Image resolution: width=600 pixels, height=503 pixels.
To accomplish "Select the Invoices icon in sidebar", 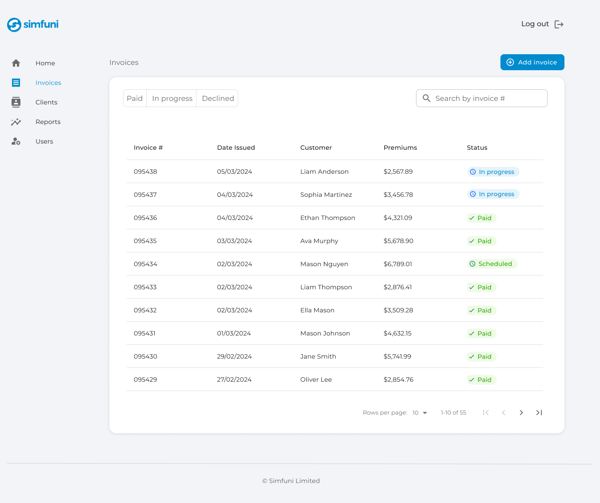I will coord(16,83).
